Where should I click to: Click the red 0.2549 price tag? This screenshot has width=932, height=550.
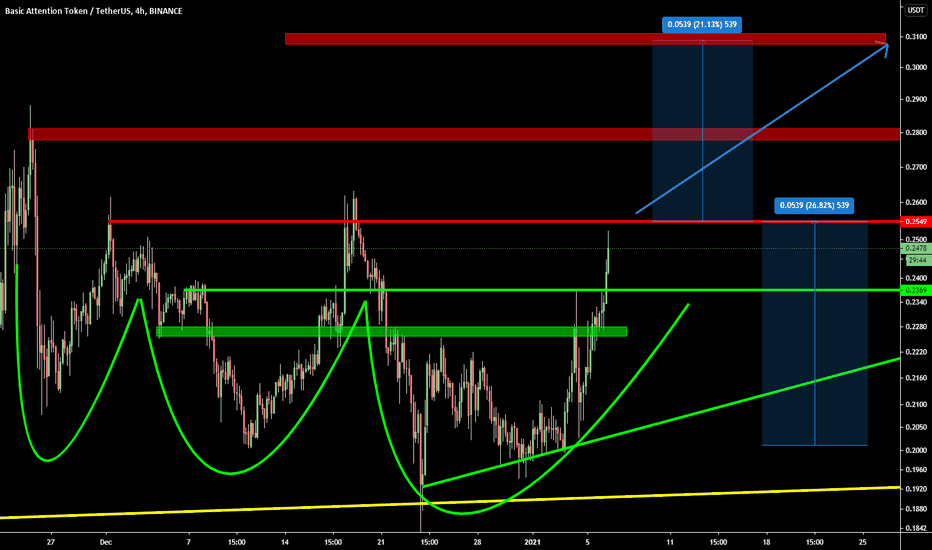point(916,222)
